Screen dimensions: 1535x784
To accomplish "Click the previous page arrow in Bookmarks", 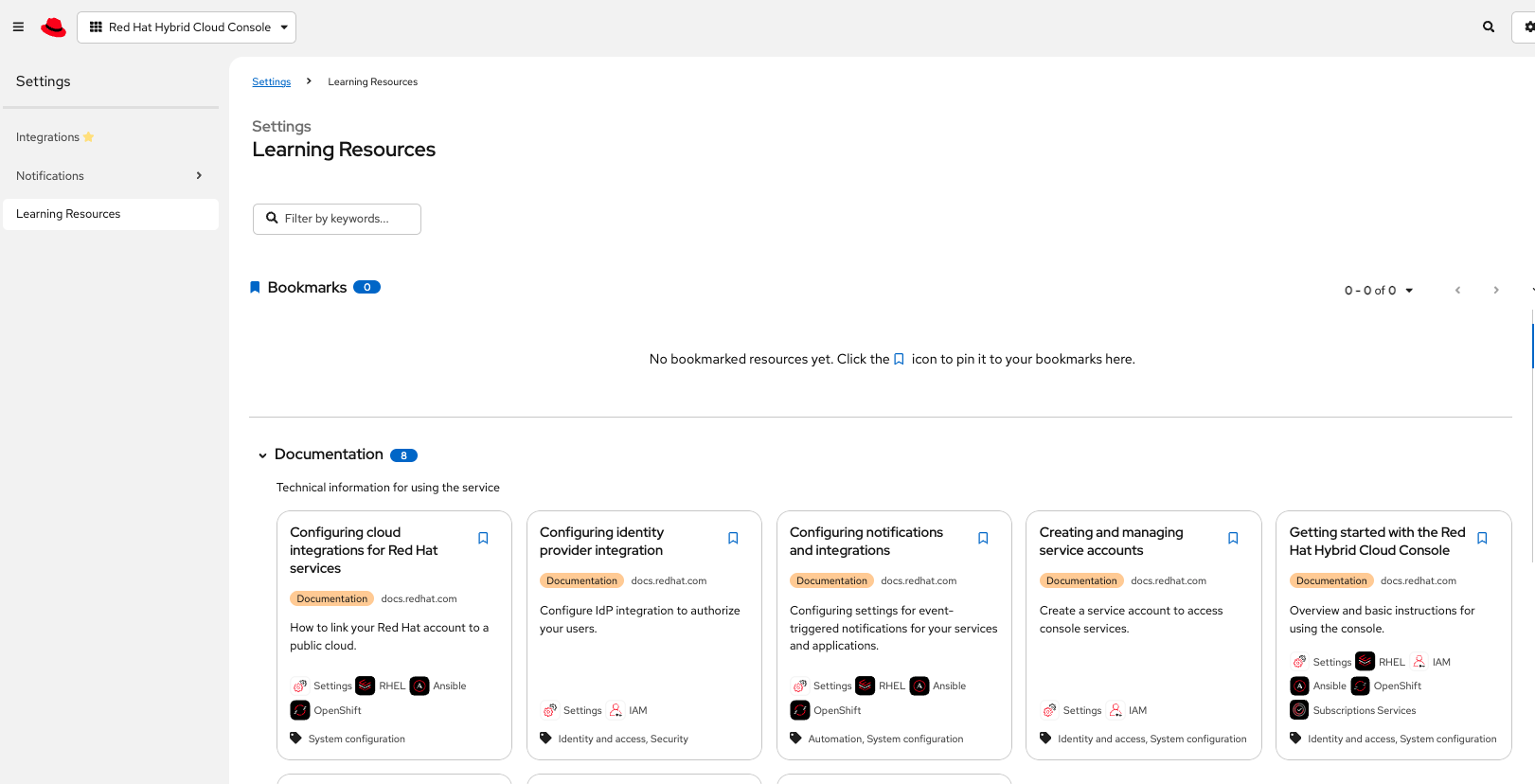I will coord(1457,291).
